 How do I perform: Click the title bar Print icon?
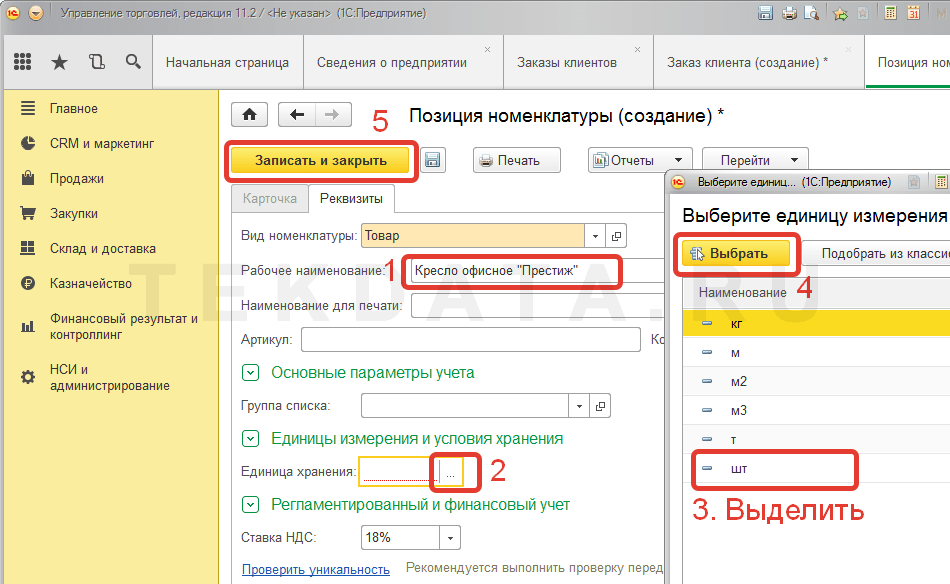point(789,13)
